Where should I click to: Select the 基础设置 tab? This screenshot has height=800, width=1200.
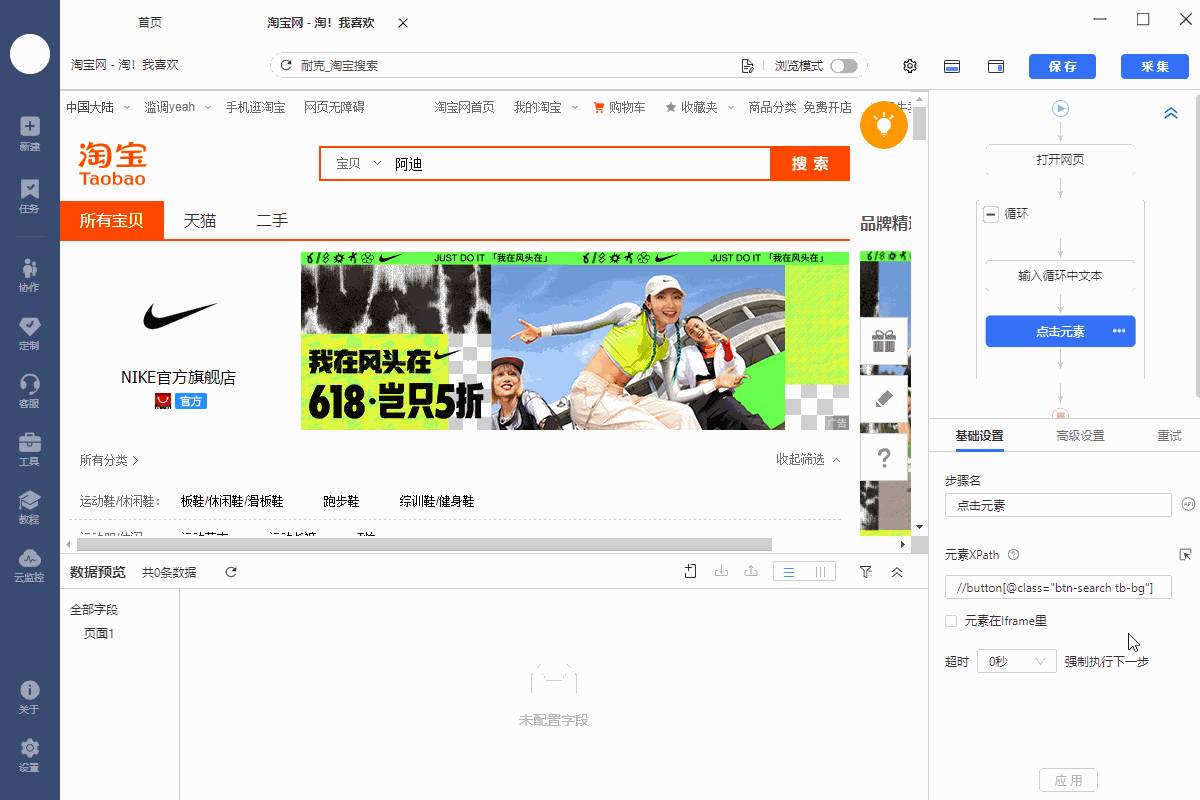click(x=978, y=435)
